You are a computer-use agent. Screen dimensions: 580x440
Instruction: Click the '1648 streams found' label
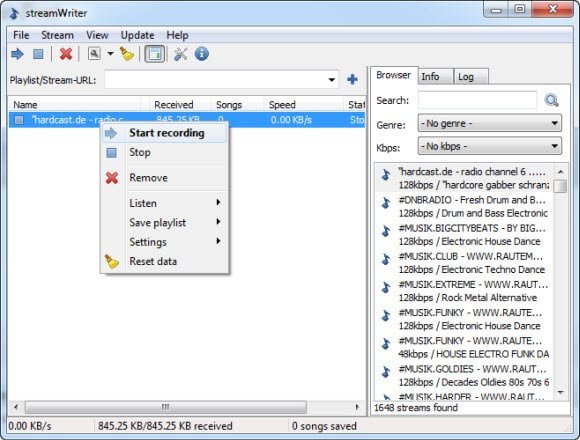pos(416,408)
